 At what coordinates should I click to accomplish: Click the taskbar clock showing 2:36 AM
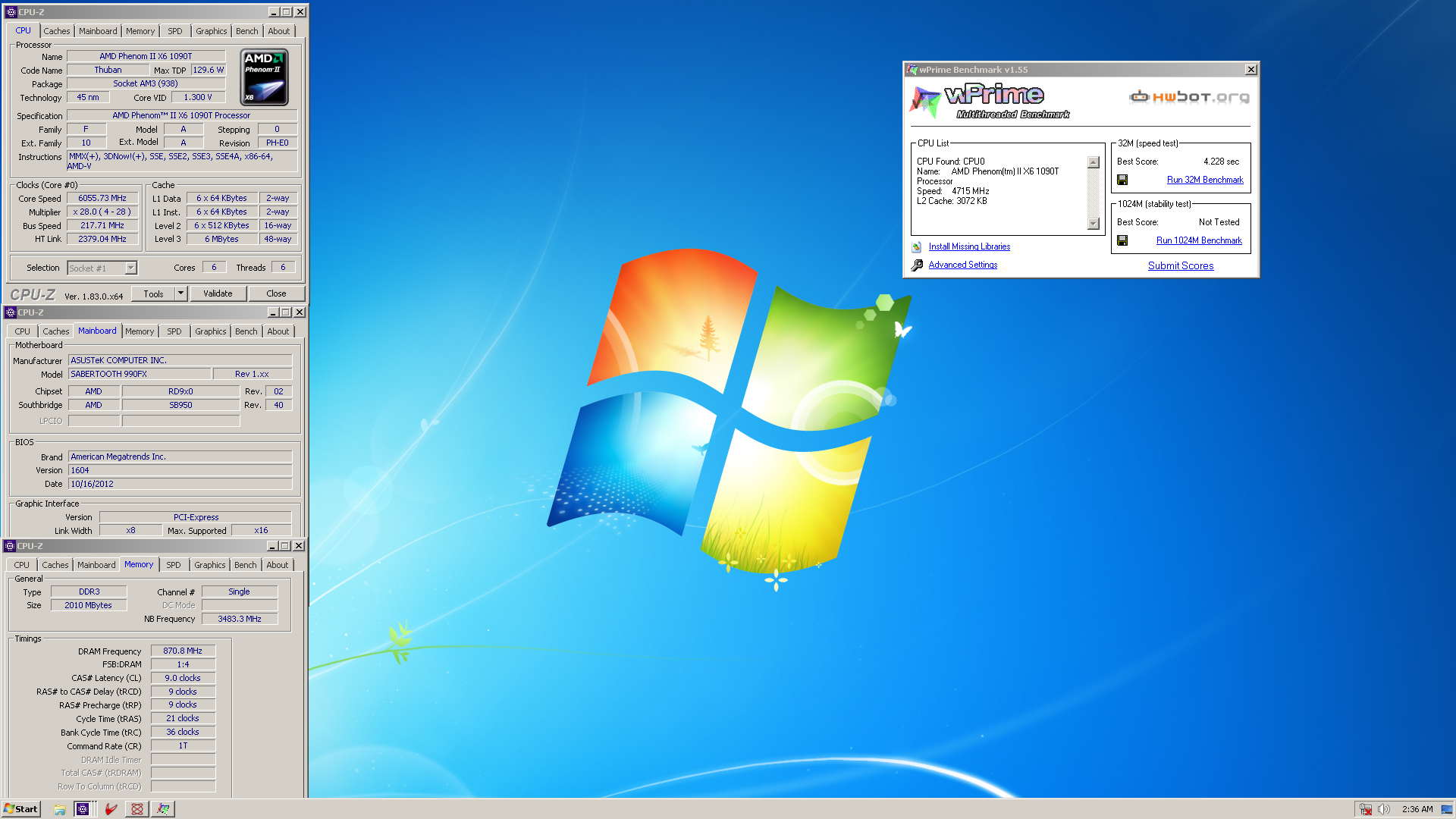click(x=1417, y=809)
